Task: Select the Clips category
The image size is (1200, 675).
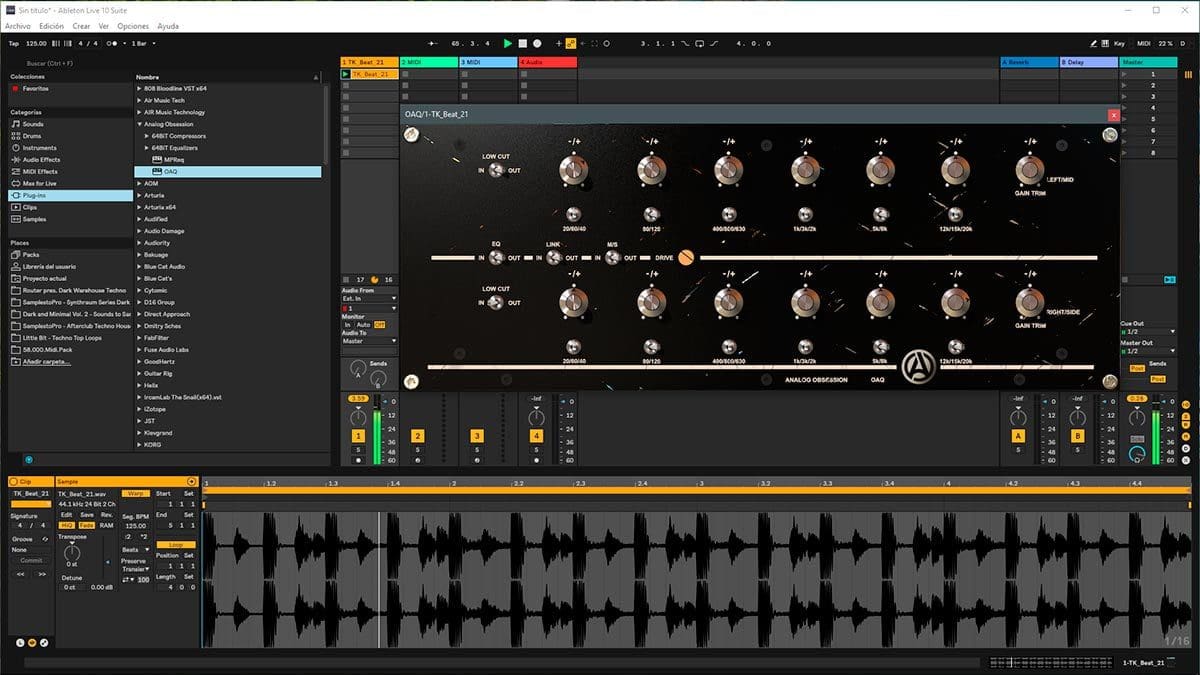Action: (x=31, y=207)
